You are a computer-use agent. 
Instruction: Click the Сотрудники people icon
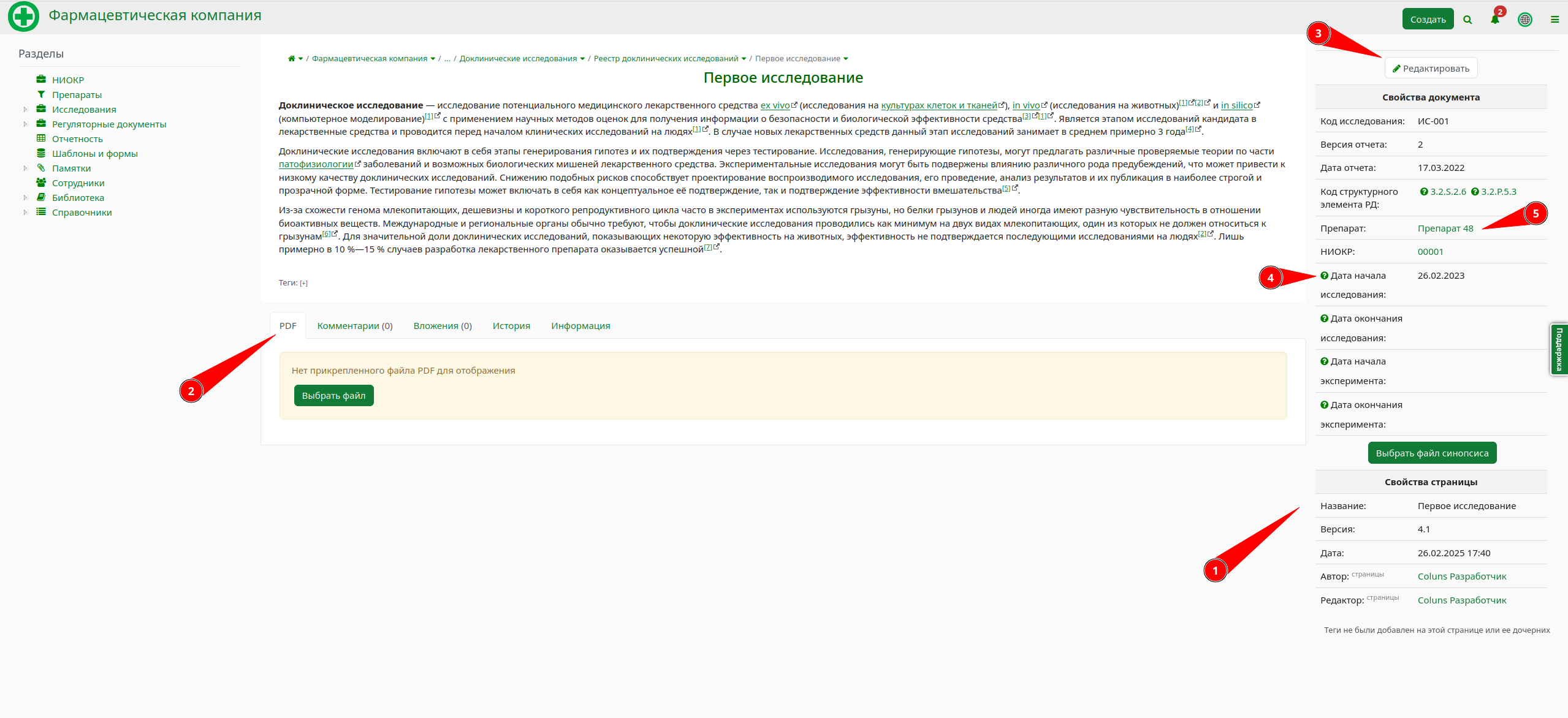pos(41,183)
